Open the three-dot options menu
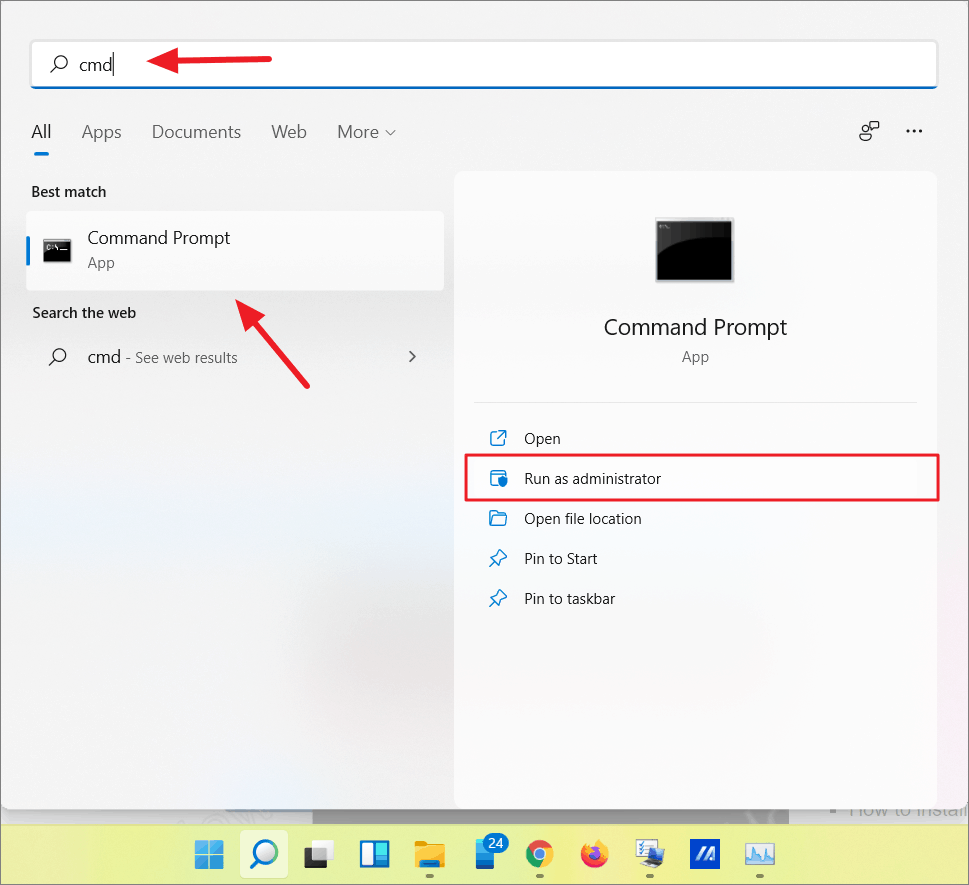This screenshot has width=969, height=885. click(914, 131)
